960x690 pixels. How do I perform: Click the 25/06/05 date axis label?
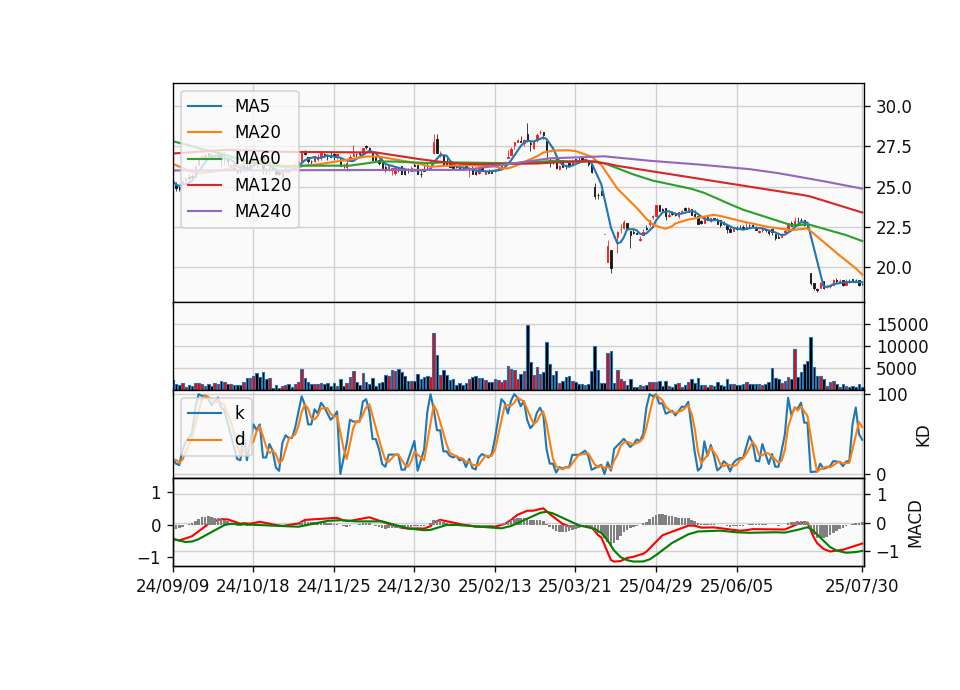[x=737, y=586]
